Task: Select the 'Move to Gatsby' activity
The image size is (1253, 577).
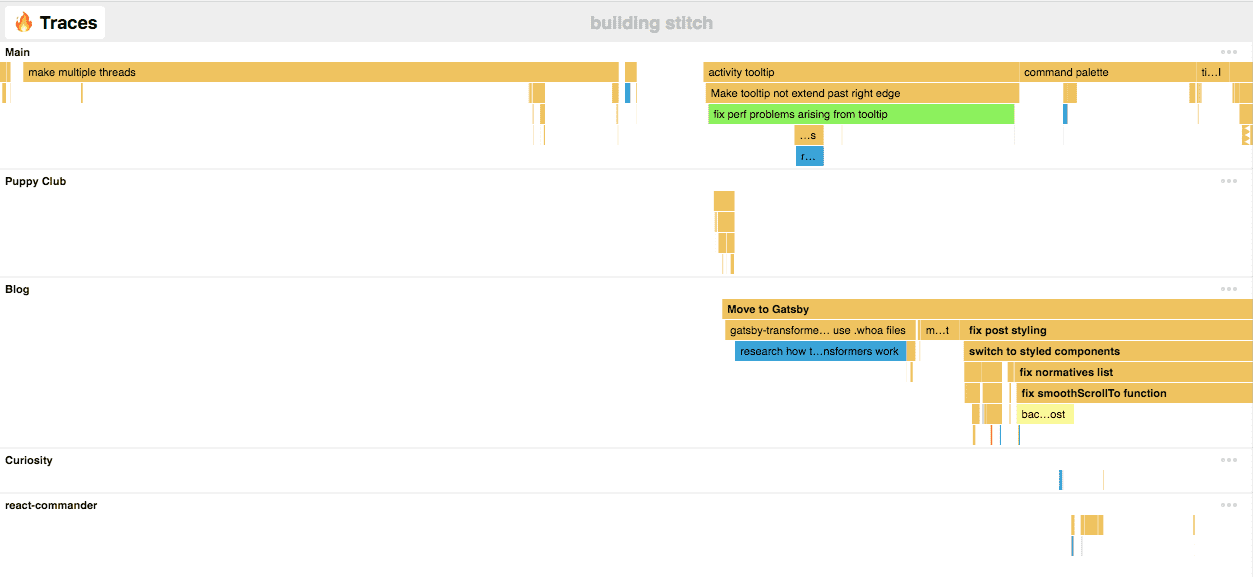Action: click(986, 309)
